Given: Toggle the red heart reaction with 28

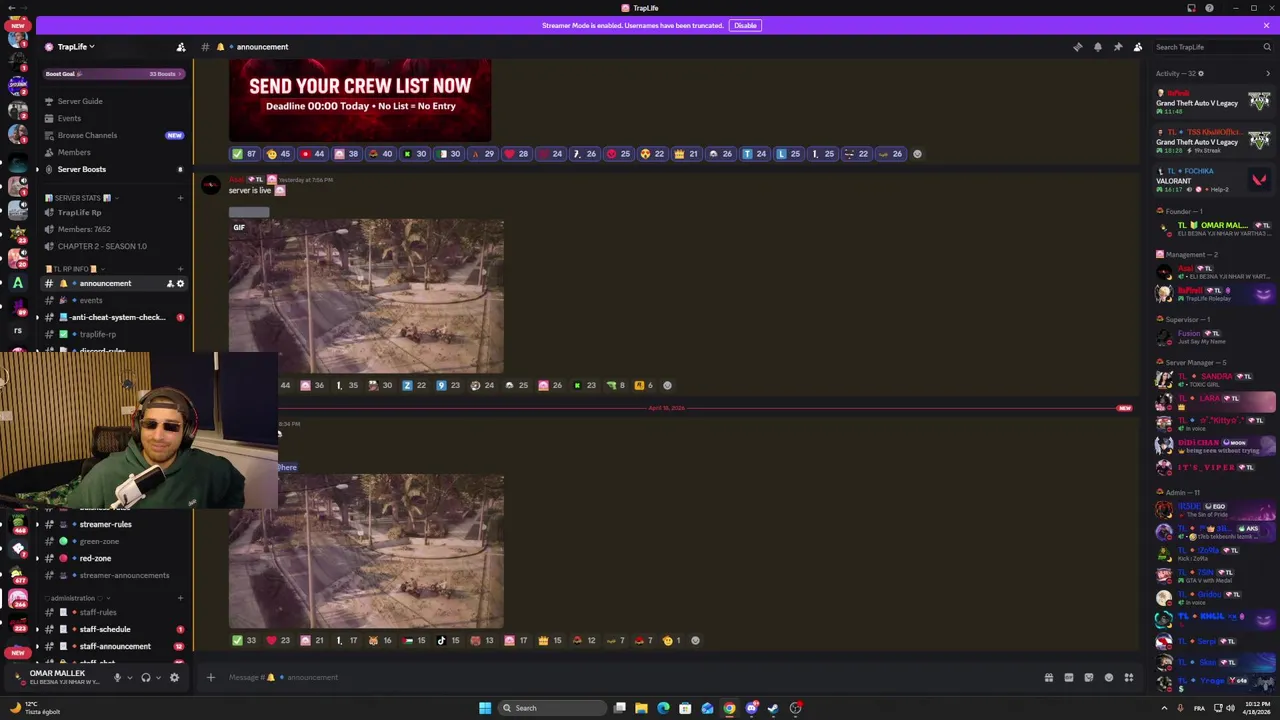Looking at the screenshot, I should 516,154.
